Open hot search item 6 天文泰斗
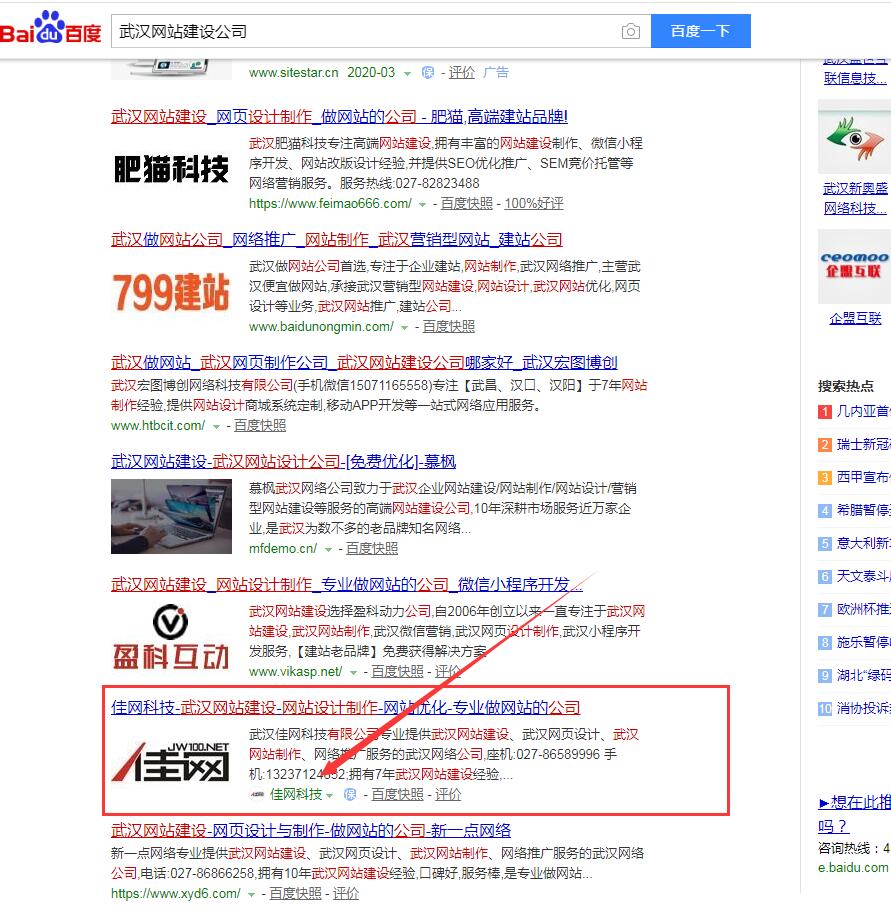891x911 pixels. 862,577
